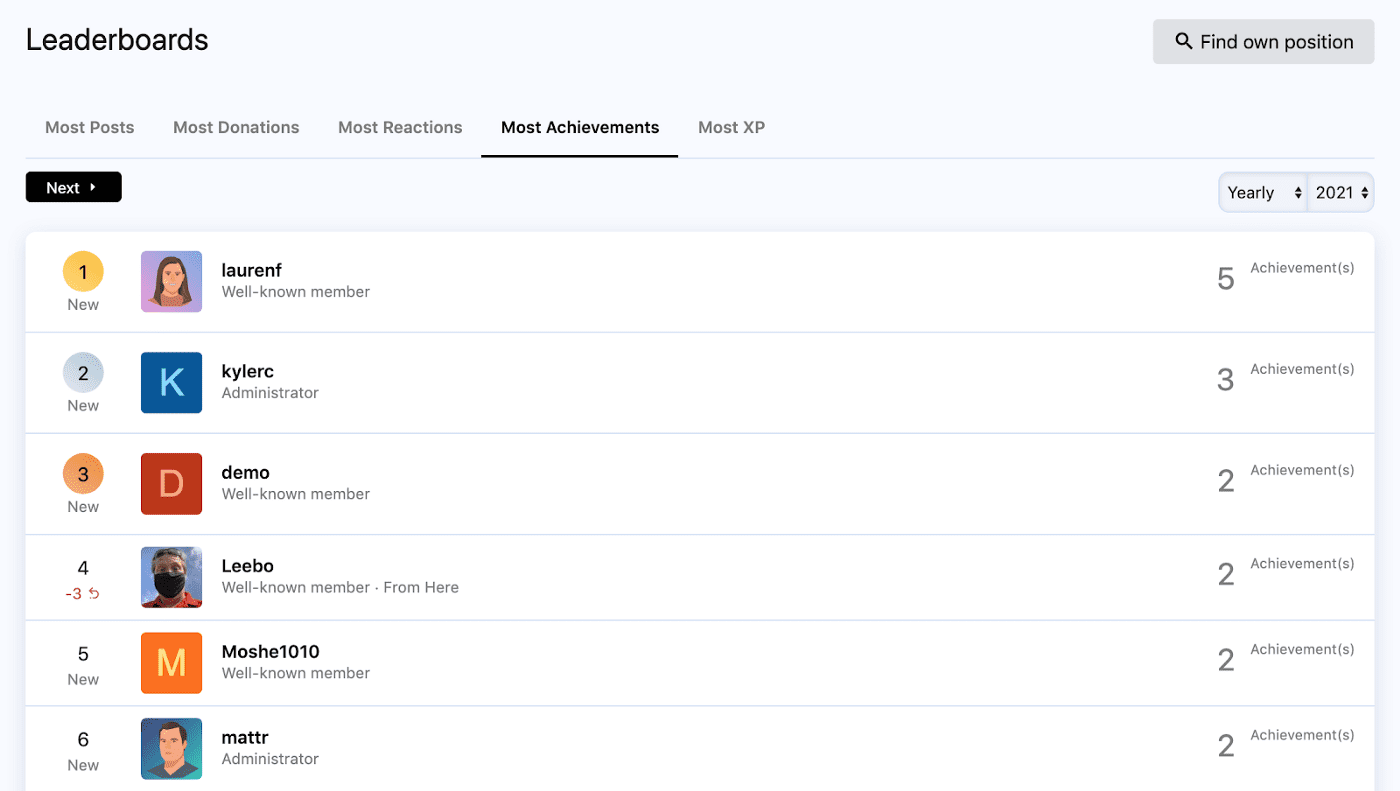The width and height of the screenshot is (1400, 791).
Task: Click the Achievement(s) label in demo's row
Action: click(1302, 470)
